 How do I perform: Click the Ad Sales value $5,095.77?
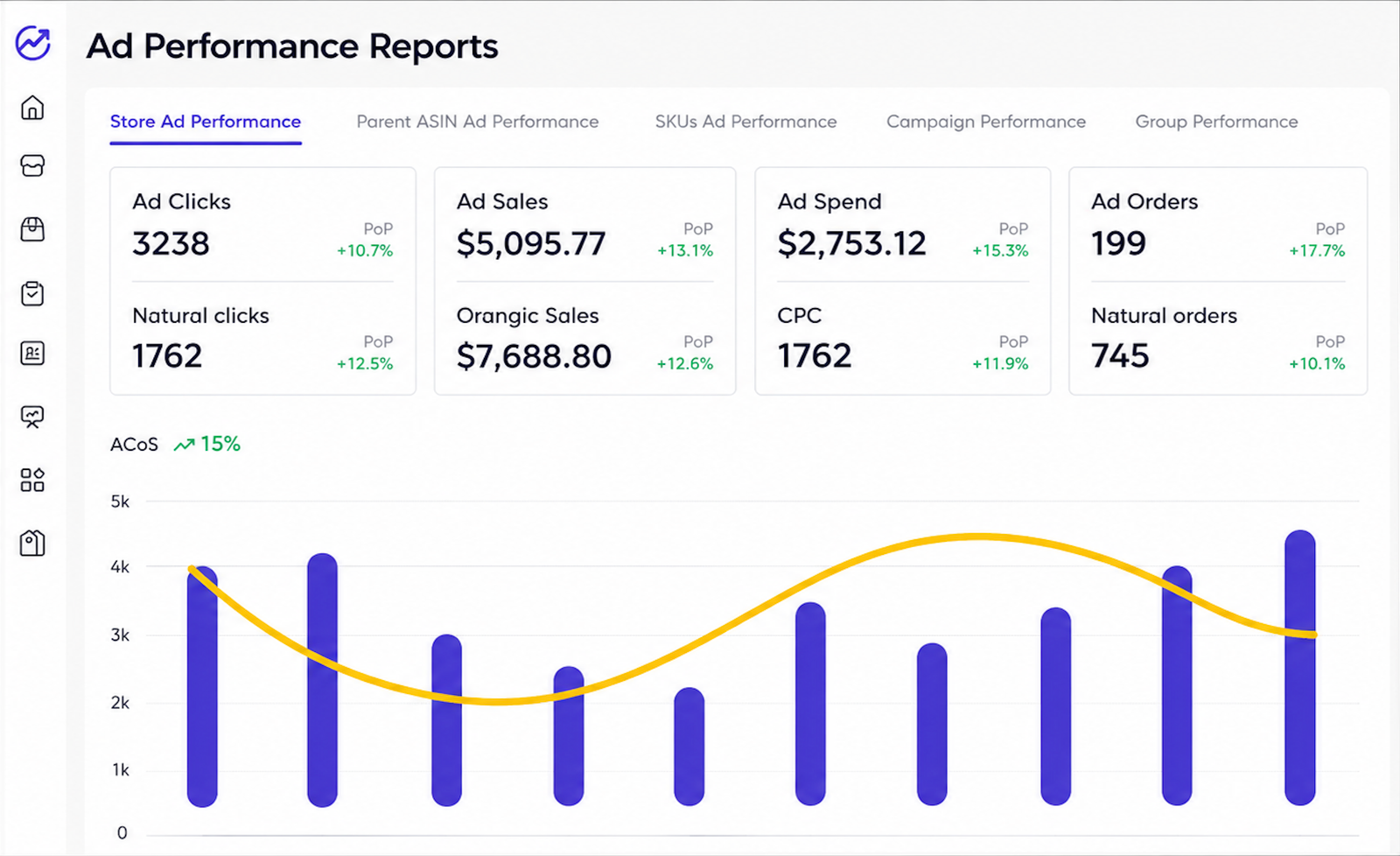(x=531, y=243)
